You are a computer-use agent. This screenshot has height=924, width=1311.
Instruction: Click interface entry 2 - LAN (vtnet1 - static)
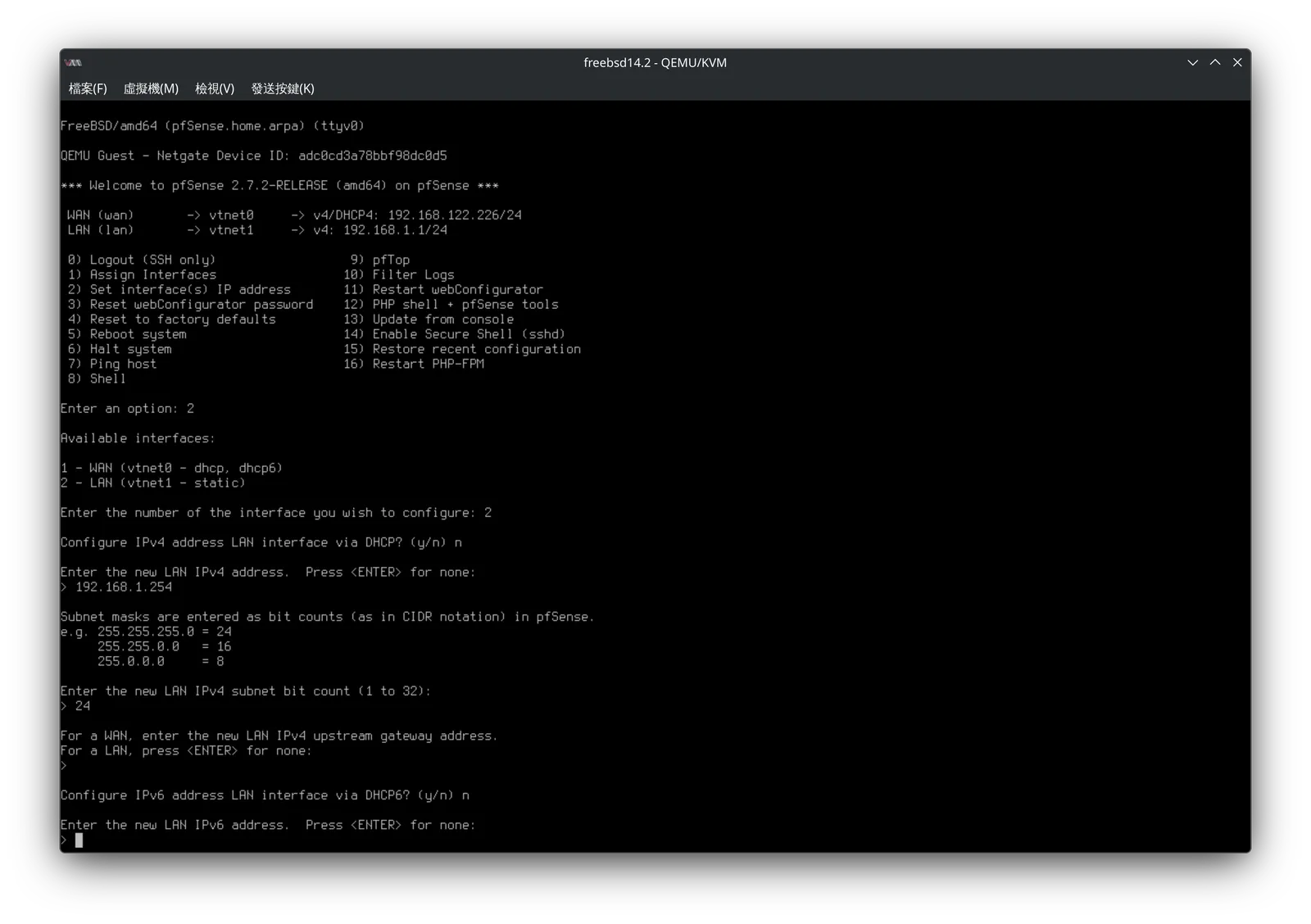[x=153, y=483]
